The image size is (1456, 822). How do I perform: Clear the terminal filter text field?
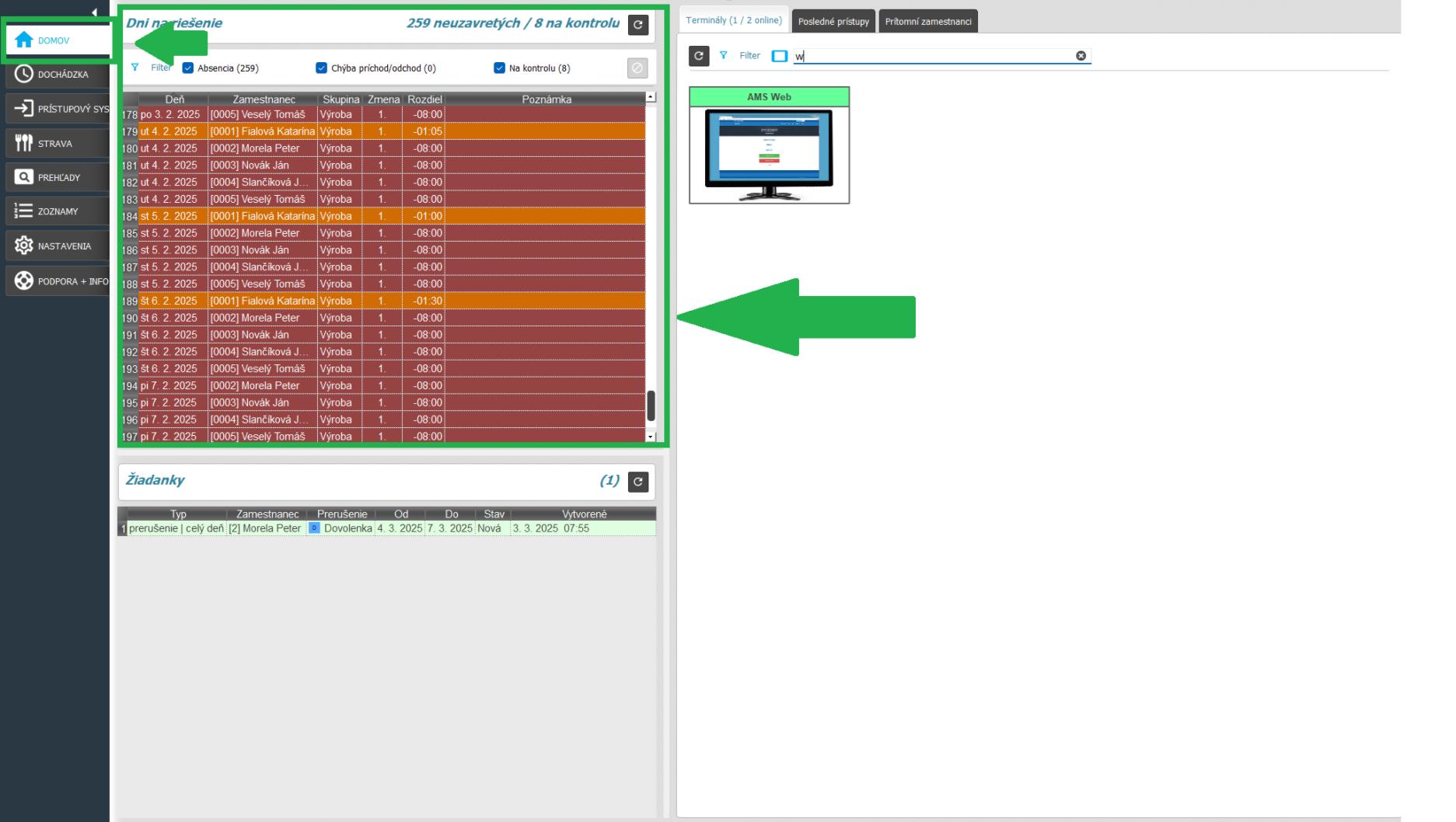tap(1081, 56)
